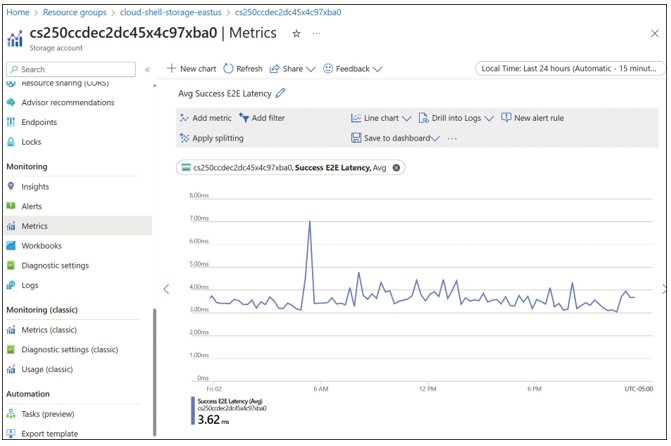Click the Diagnostic settings icon

point(11,265)
